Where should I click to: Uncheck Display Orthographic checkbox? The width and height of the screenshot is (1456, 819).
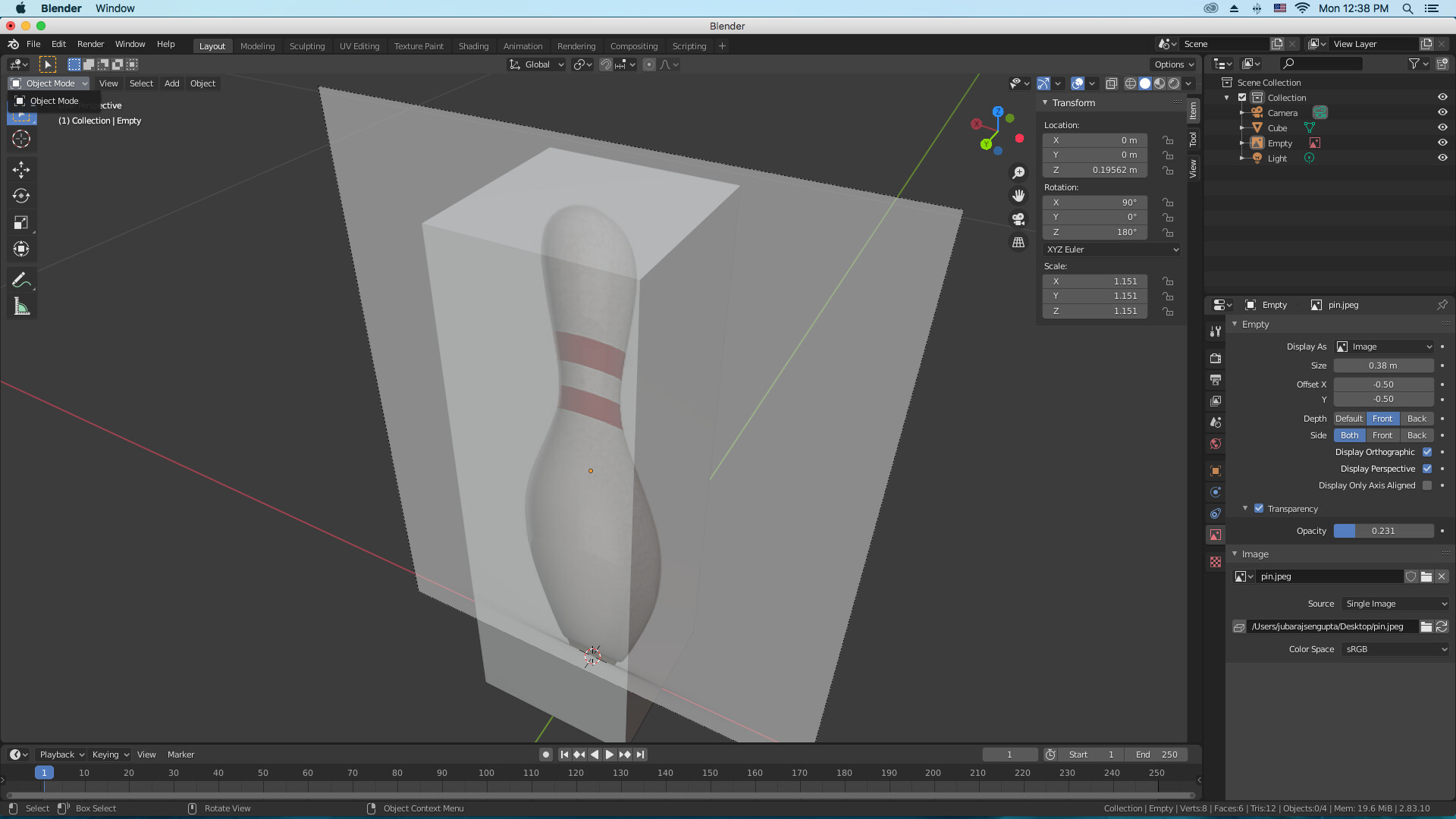1427,452
